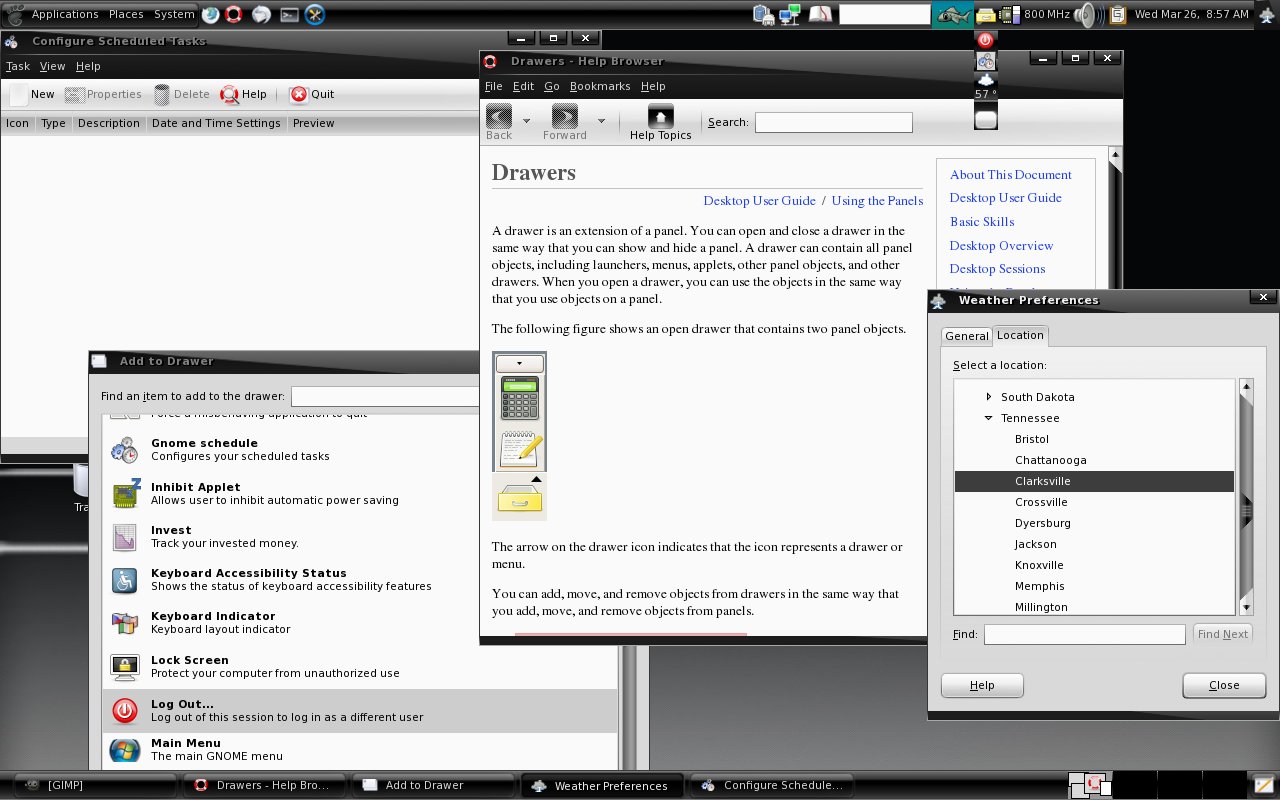Select Main Menu item in Add to Drawer
1280x800 pixels.
pos(360,750)
